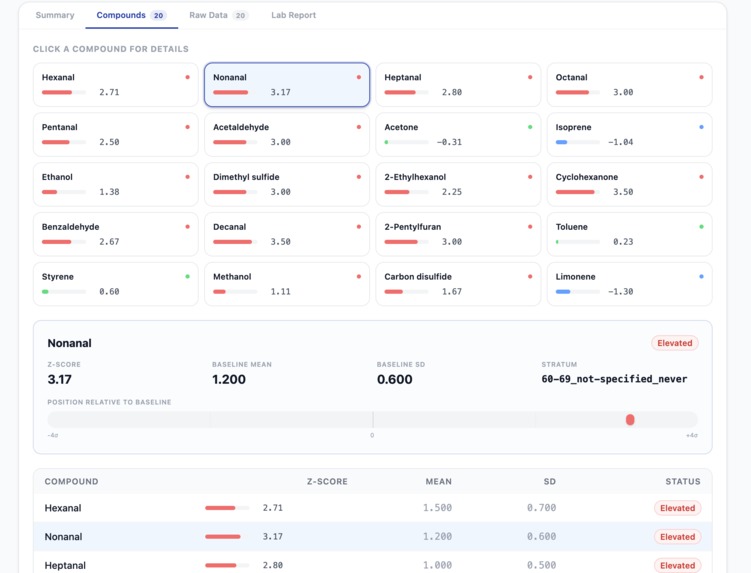The image size is (751, 573).
Task: Select the 2-Ethylhexanol card
Action: (x=458, y=184)
